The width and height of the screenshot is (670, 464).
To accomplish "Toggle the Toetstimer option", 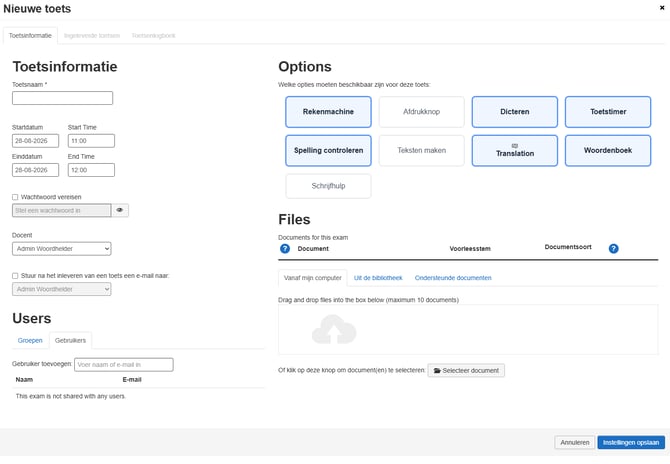I will [x=608, y=112].
